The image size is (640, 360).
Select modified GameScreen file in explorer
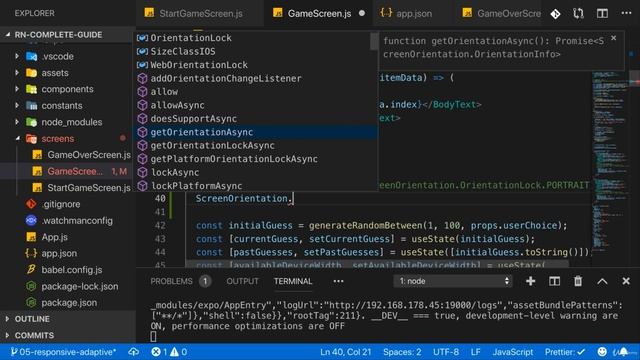(68, 171)
